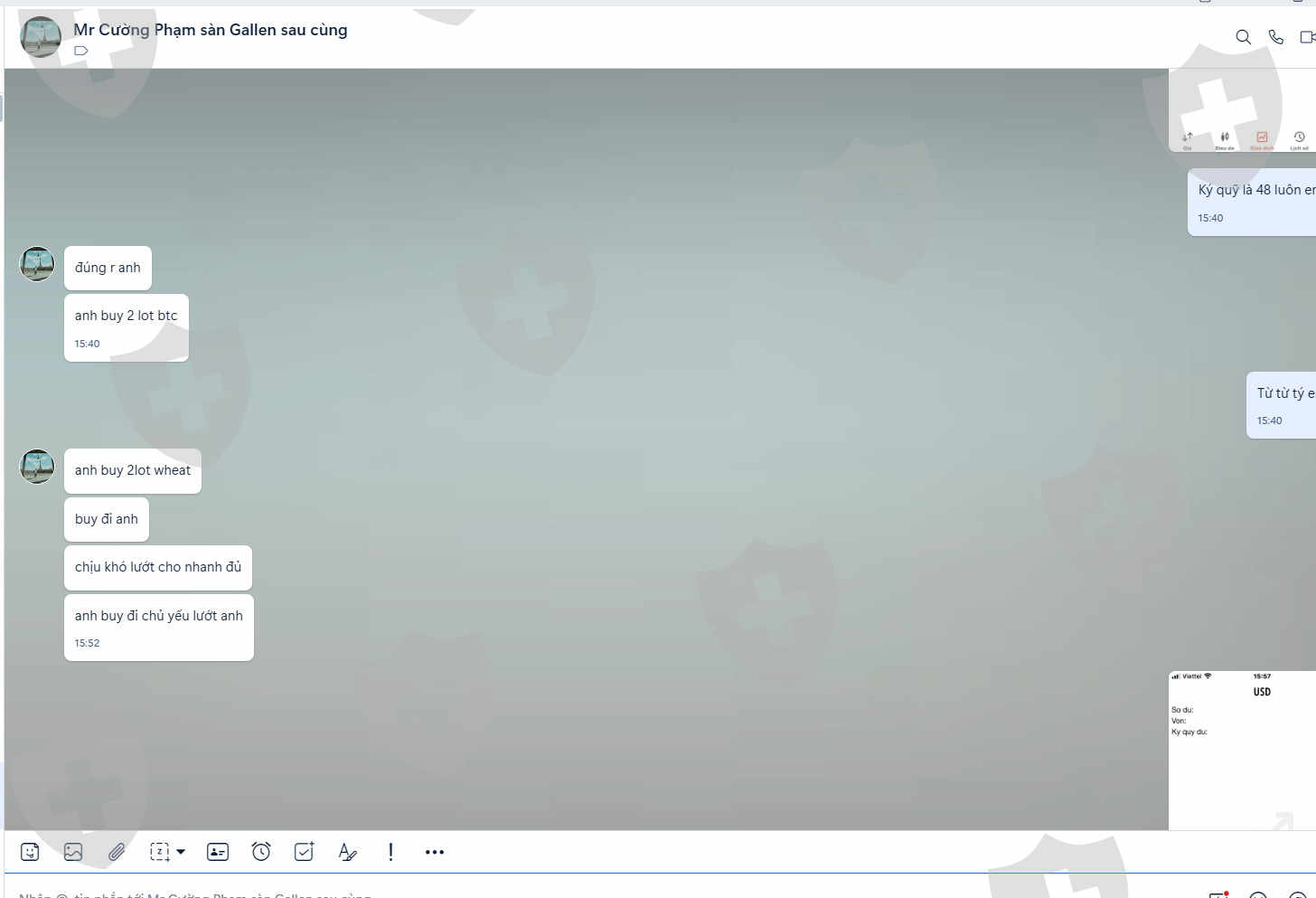This screenshot has width=1316, height=898.
Task: Click the "anh buy 2 lot btc" message
Action: pos(127,316)
